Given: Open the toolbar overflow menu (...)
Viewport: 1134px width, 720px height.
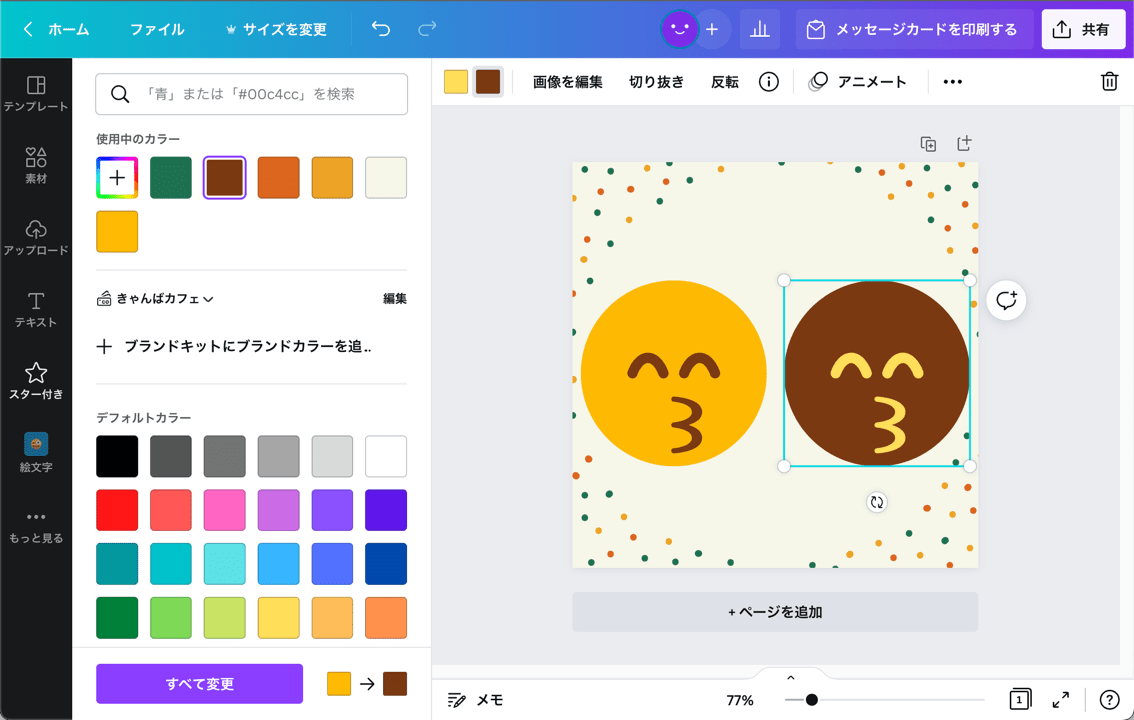Looking at the screenshot, I should pos(952,81).
